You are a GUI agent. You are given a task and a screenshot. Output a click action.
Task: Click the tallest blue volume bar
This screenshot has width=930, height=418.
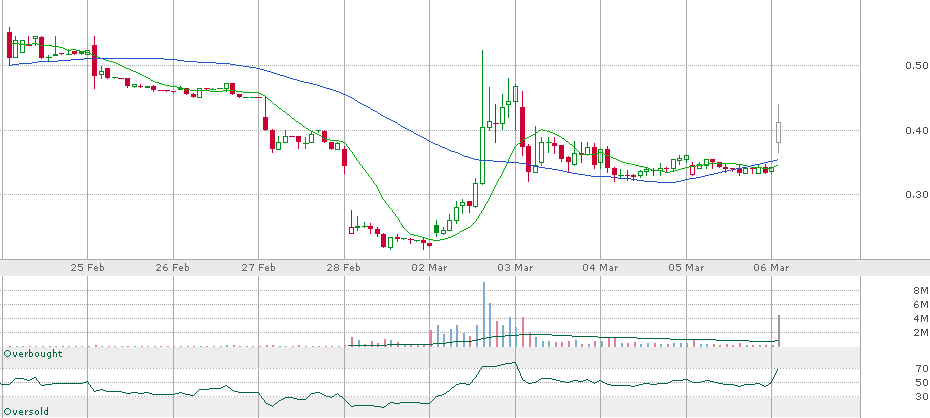click(484, 314)
